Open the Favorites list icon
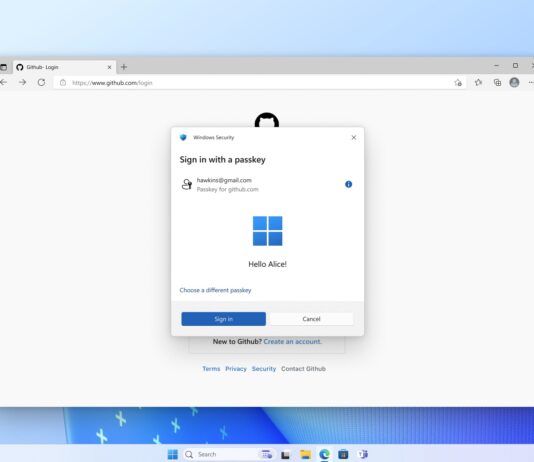This screenshot has width=534, height=462. (478, 82)
